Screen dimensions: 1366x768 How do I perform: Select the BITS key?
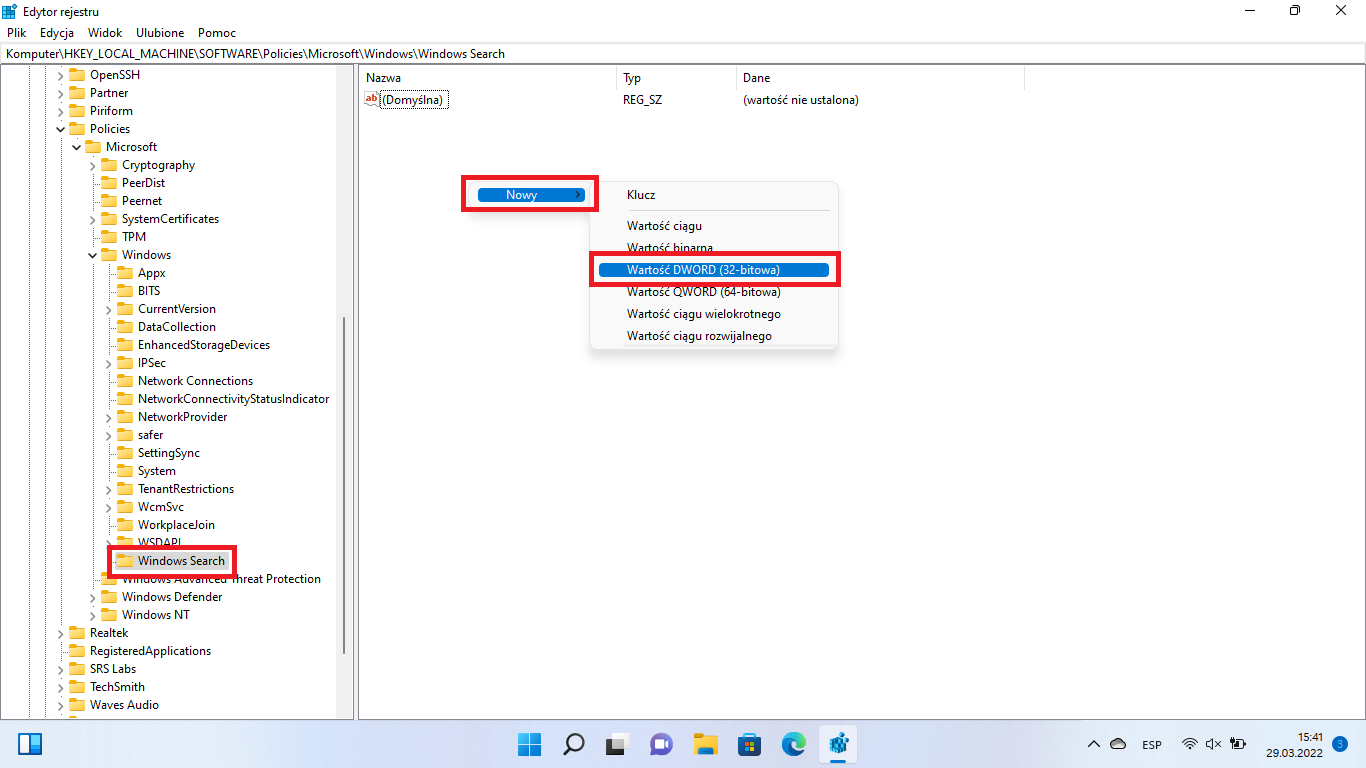149,291
